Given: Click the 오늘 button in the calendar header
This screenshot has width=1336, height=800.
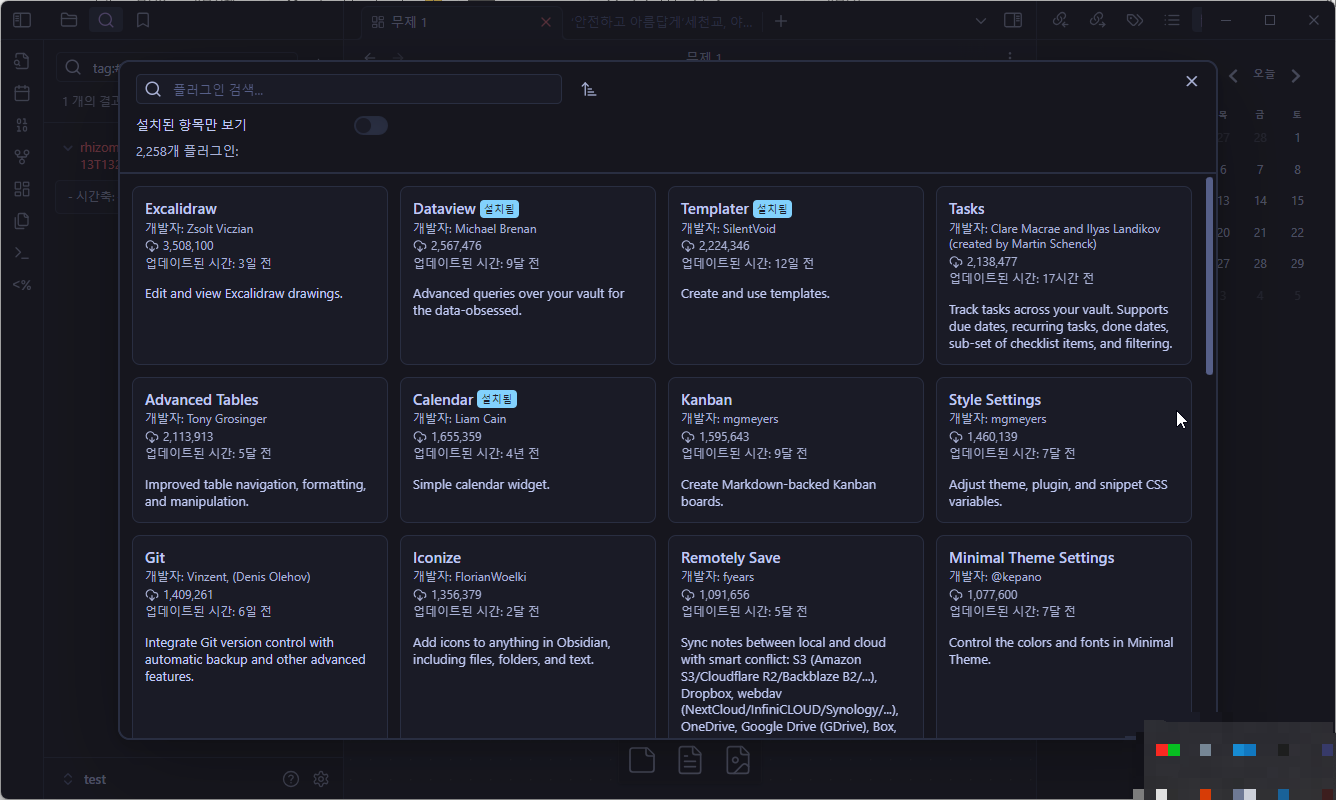Looking at the screenshot, I should pyautogui.click(x=1262, y=74).
